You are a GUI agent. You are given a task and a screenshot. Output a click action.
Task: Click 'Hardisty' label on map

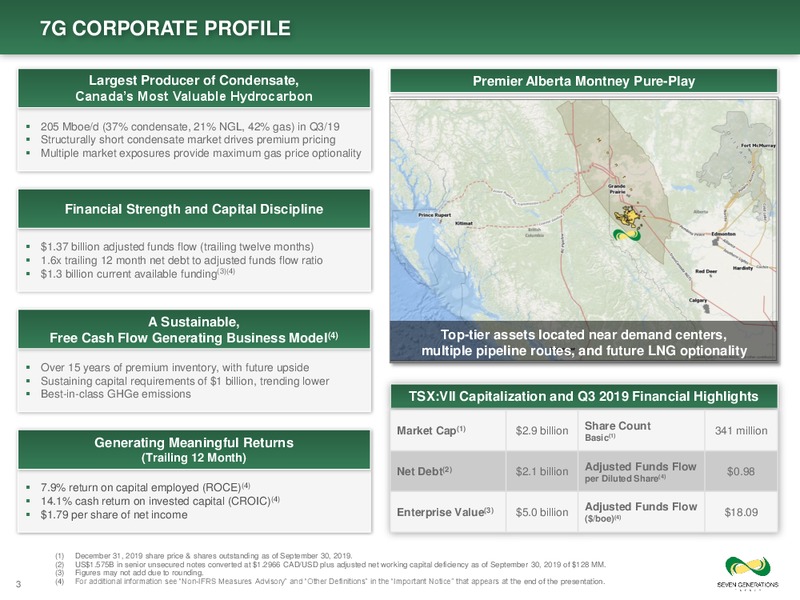click(x=743, y=268)
